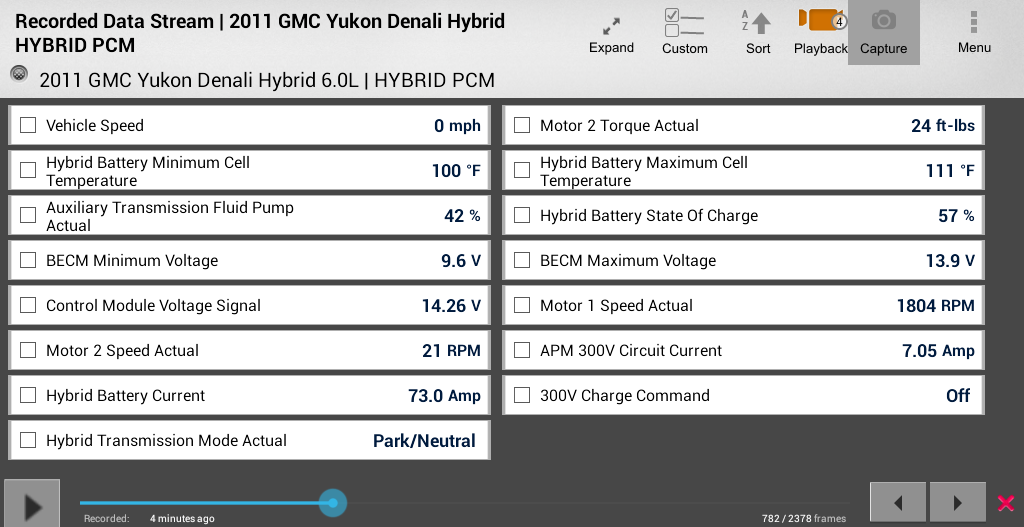
Task: Click the Off charge command value
Action: (x=958, y=396)
